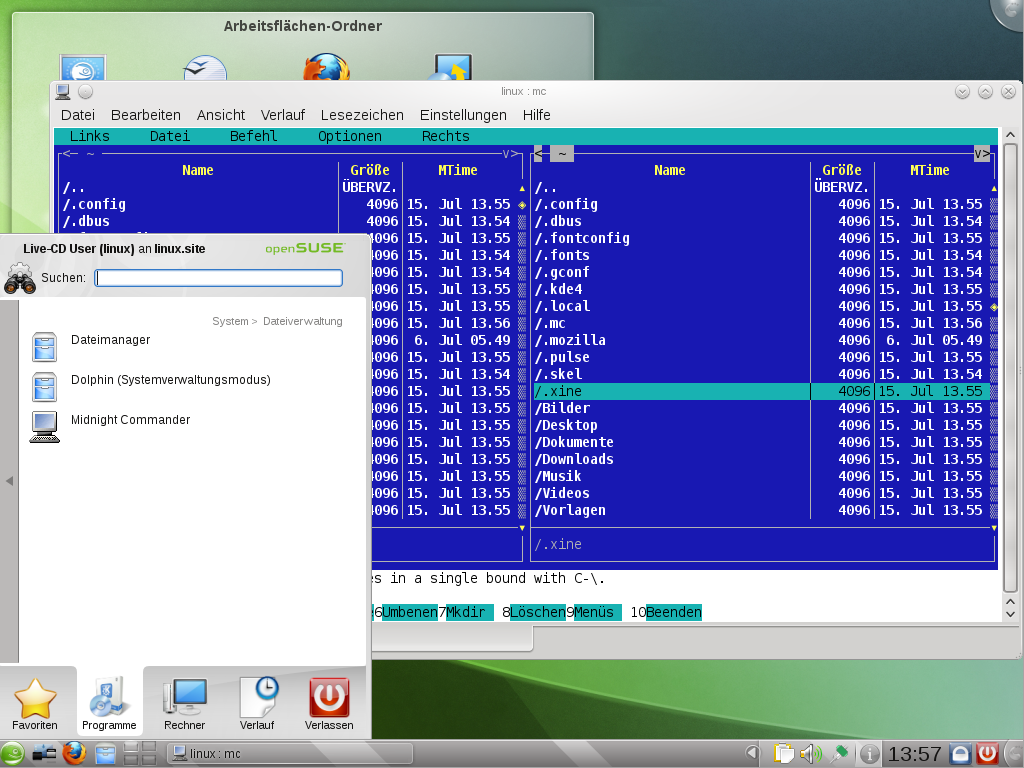Open the Klipper clipboard icon in the tray
The width and height of the screenshot is (1024, 768).
783,751
